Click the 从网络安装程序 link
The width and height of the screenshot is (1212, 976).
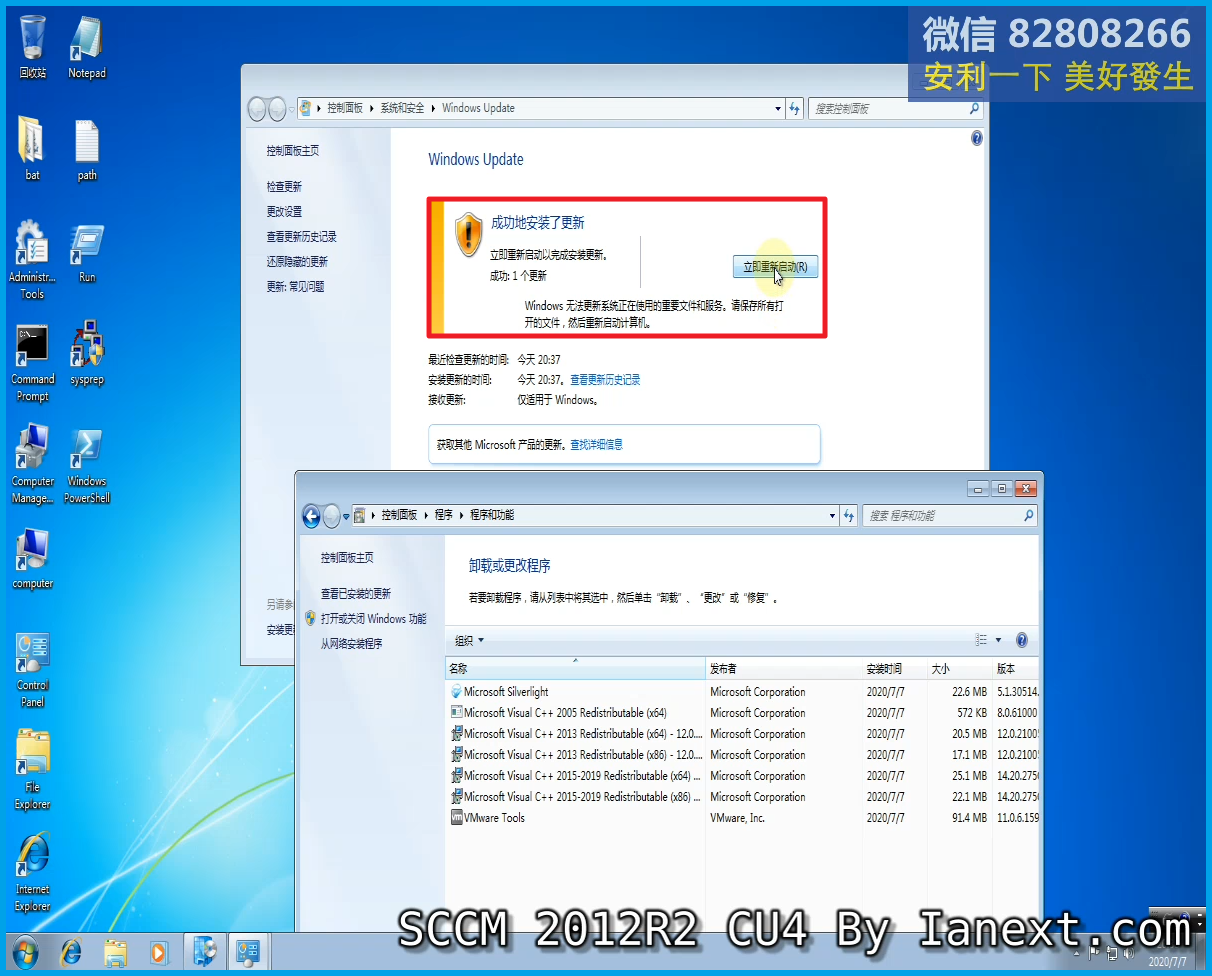click(351, 644)
